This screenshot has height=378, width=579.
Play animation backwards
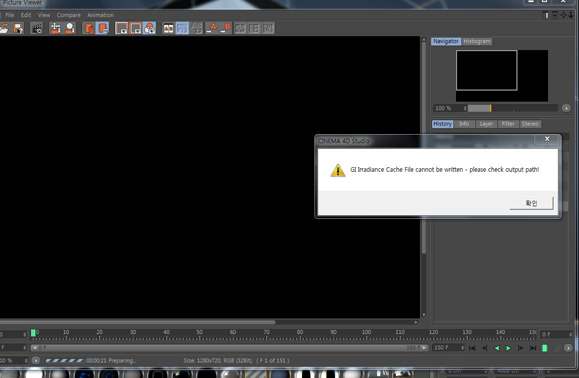pyautogui.click(x=497, y=348)
